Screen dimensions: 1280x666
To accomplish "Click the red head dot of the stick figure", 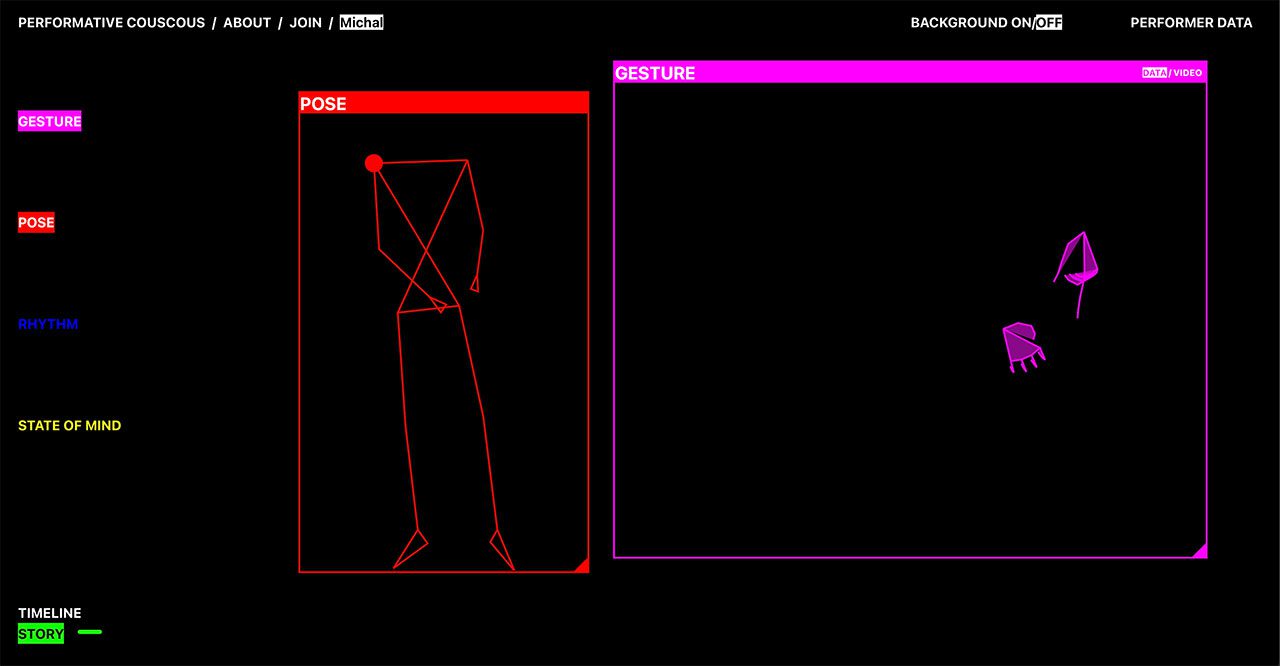I will tap(374, 163).
